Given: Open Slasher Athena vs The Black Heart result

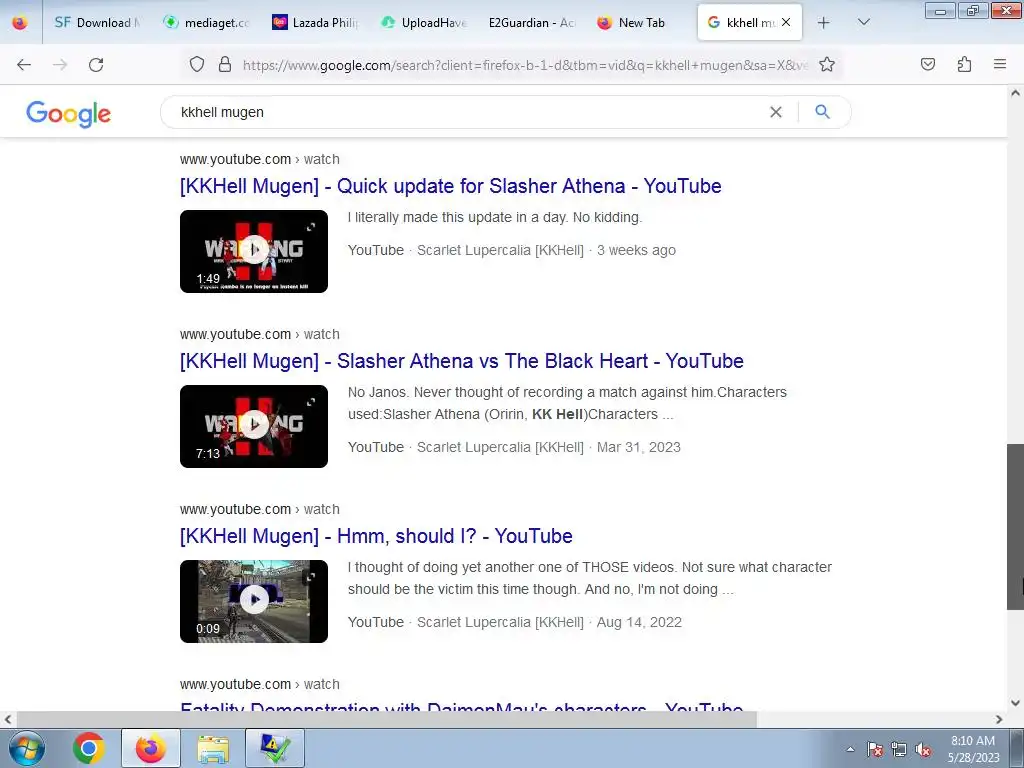Looking at the screenshot, I should coord(462,361).
